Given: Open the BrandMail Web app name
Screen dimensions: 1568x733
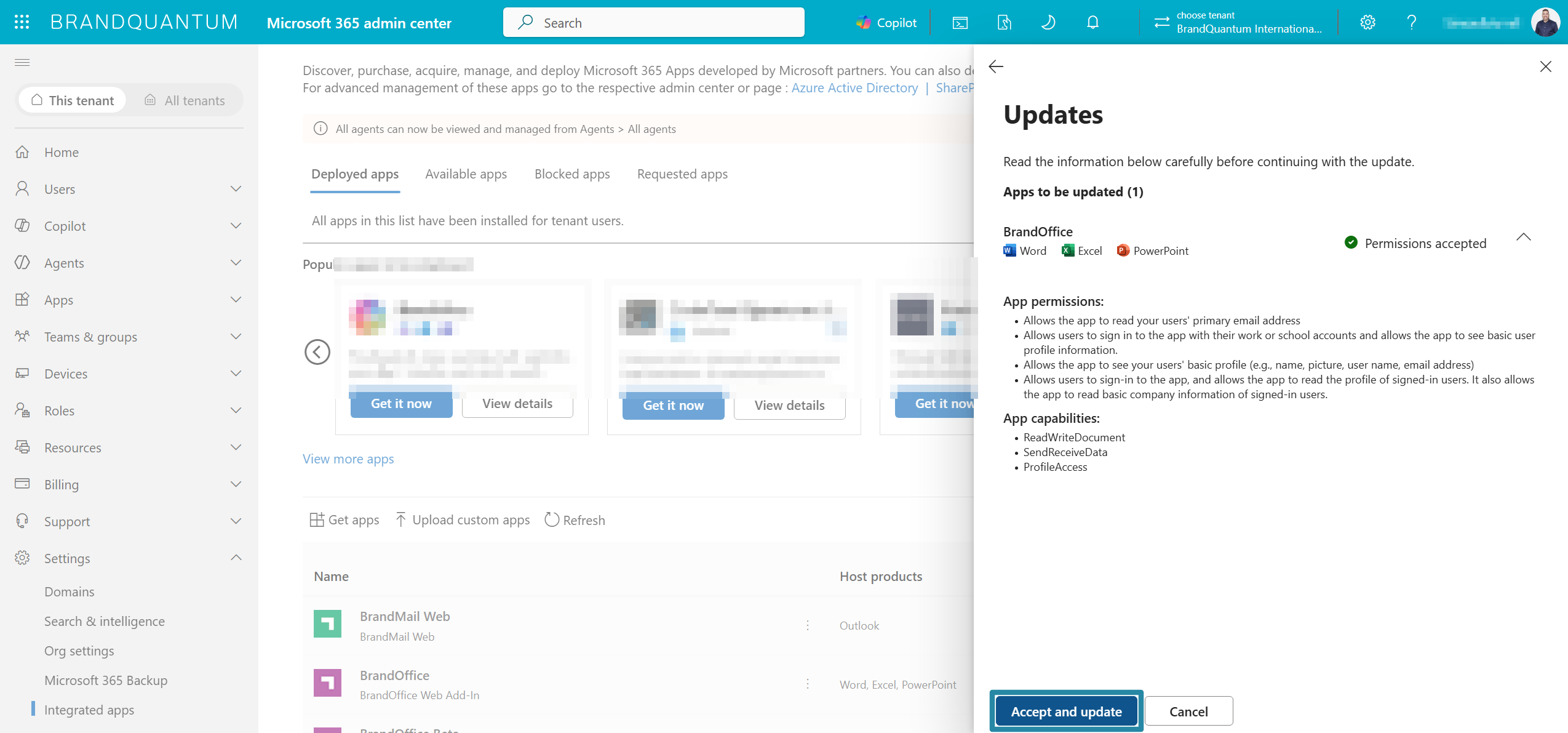Looking at the screenshot, I should click(405, 617).
